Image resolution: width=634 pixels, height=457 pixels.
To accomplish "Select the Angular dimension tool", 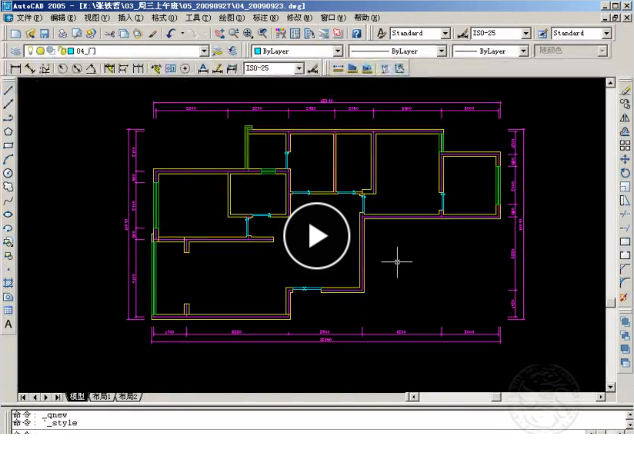I will (x=91, y=68).
